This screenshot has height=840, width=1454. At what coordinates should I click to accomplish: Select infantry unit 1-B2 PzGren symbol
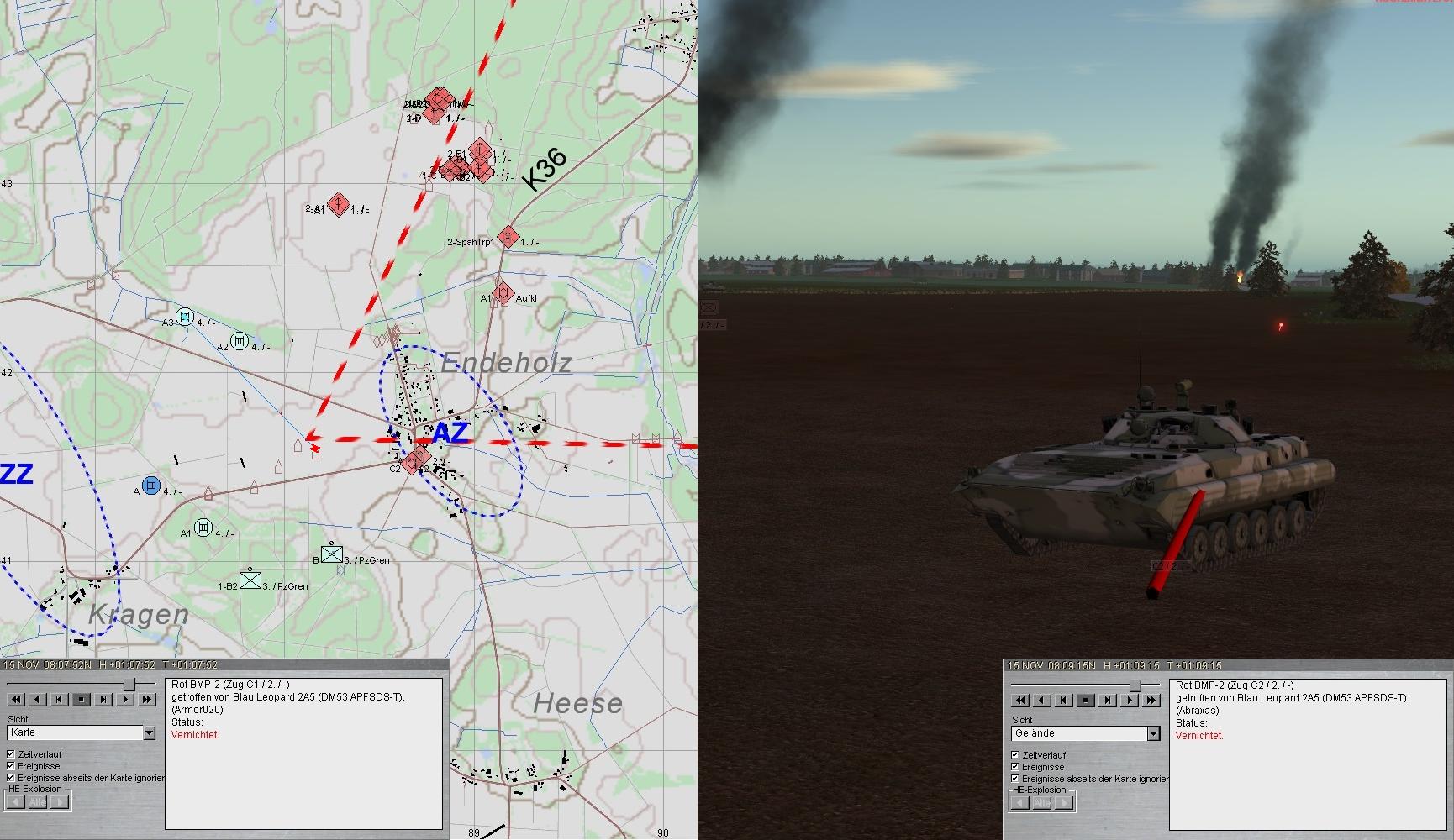[x=250, y=580]
